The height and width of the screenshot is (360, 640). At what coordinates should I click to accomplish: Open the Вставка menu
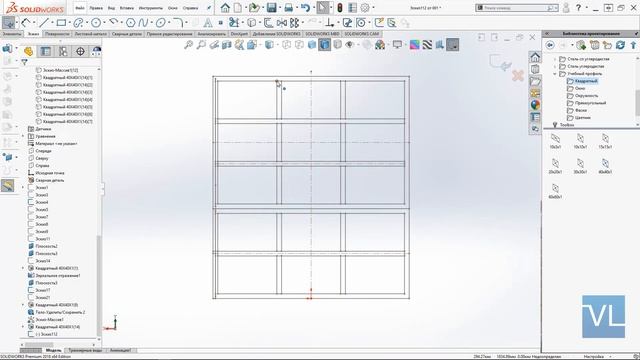click(127, 8)
